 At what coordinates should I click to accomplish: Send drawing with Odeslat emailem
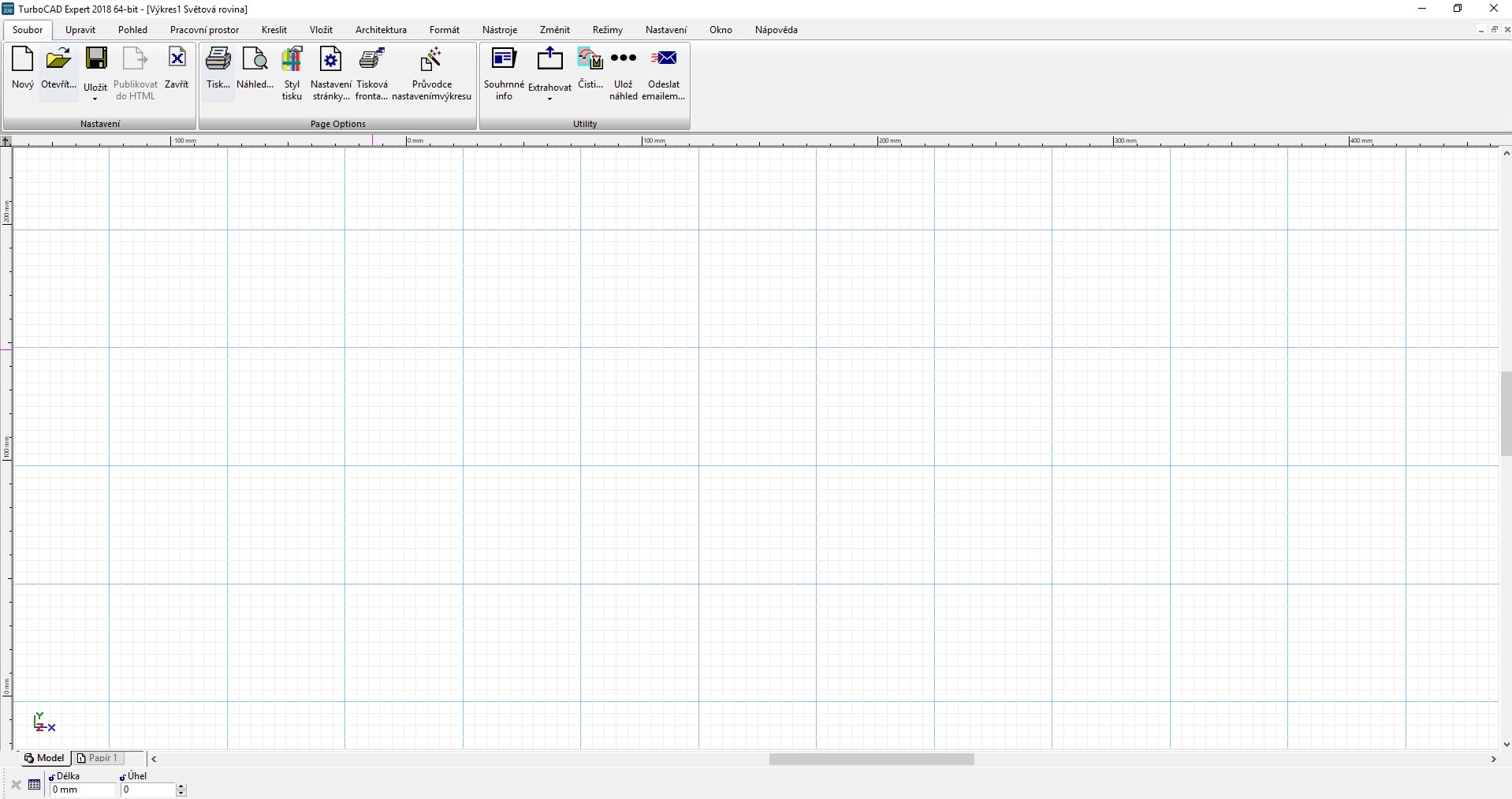664,73
